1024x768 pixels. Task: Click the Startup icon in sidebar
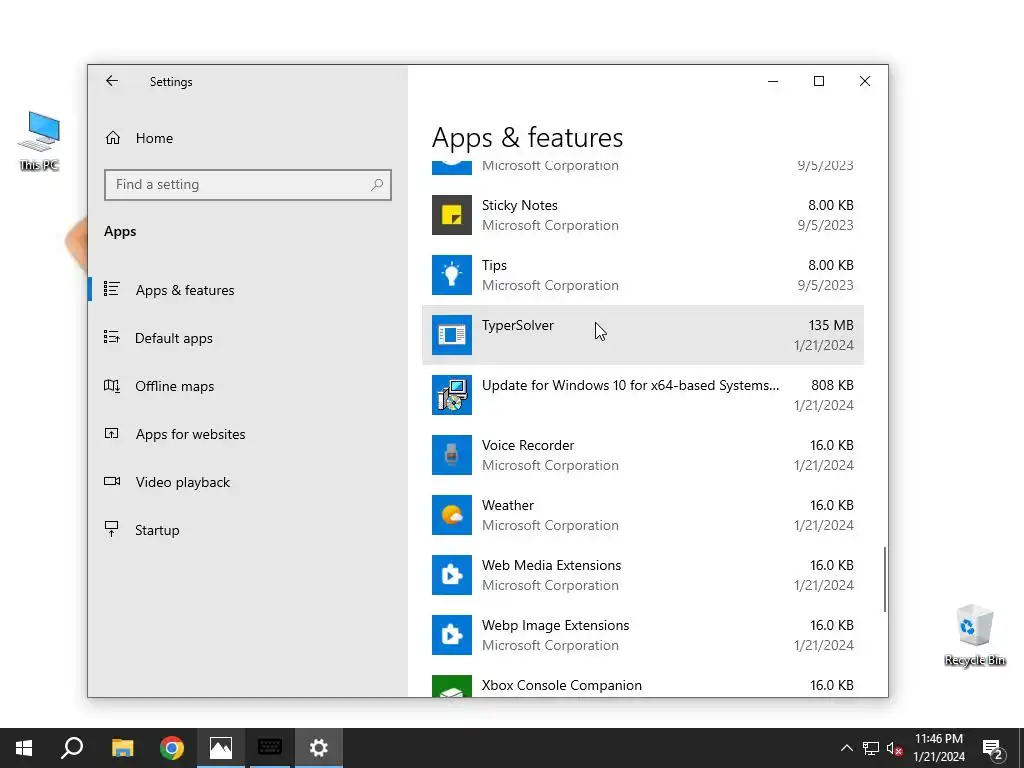112,529
